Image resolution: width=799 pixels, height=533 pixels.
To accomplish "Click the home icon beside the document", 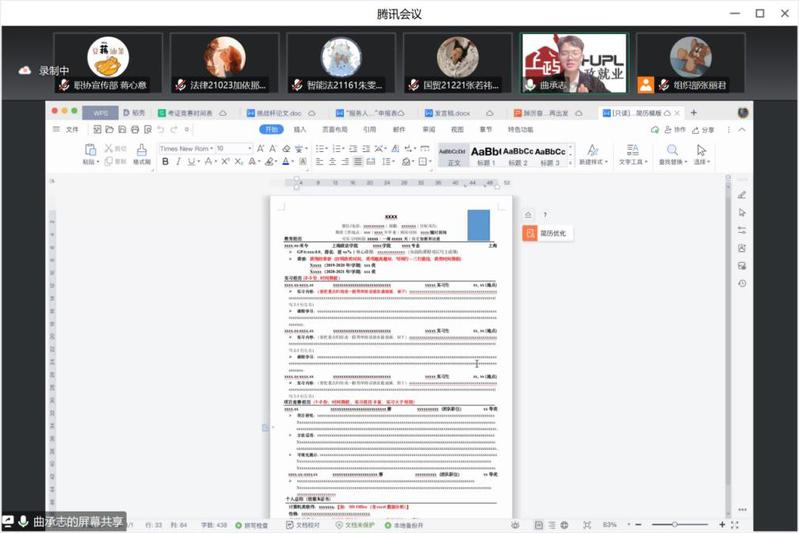I will (528, 215).
